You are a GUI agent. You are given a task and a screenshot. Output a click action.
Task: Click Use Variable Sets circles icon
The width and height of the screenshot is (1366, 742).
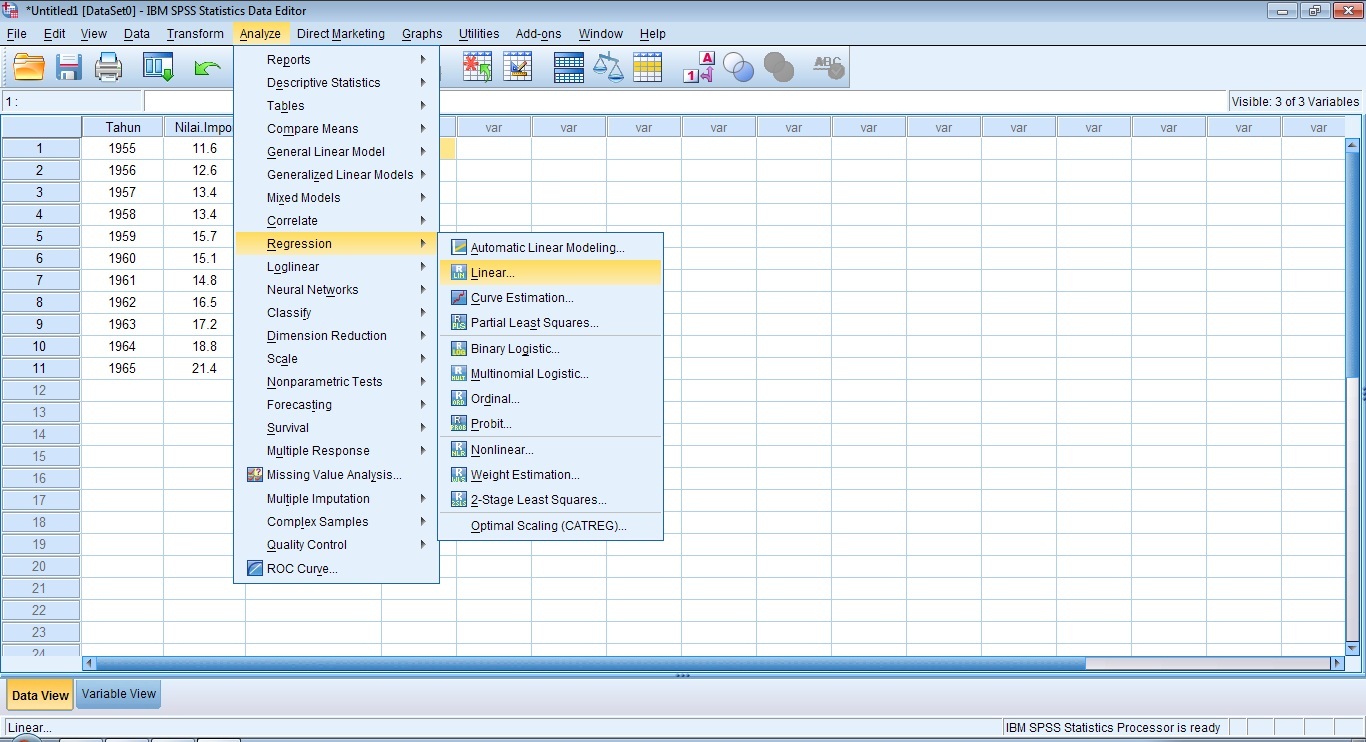click(738, 67)
